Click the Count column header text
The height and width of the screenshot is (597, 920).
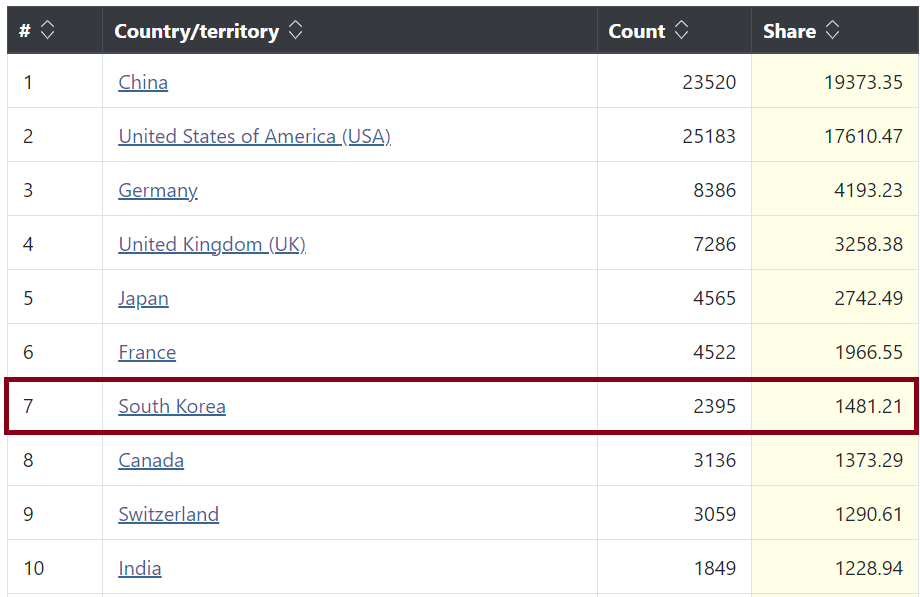(636, 31)
